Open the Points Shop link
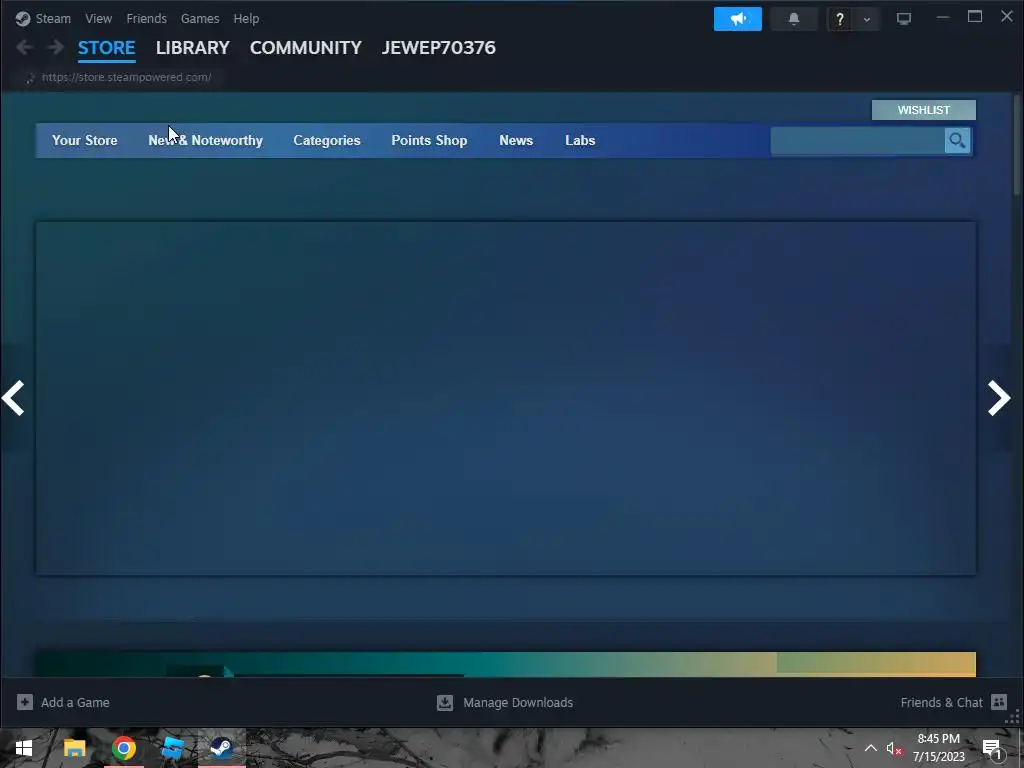This screenshot has height=768, width=1024. [429, 140]
